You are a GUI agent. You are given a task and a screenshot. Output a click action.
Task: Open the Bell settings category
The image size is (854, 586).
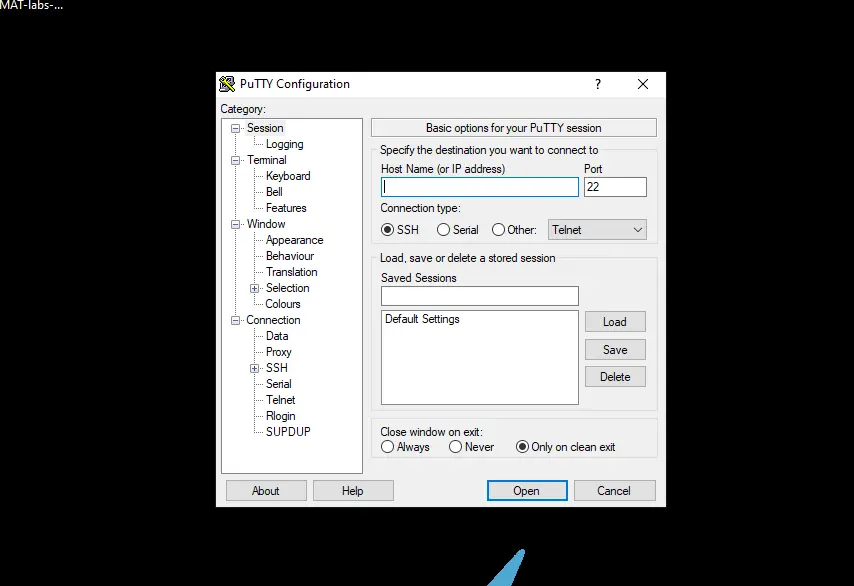[x=274, y=192]
